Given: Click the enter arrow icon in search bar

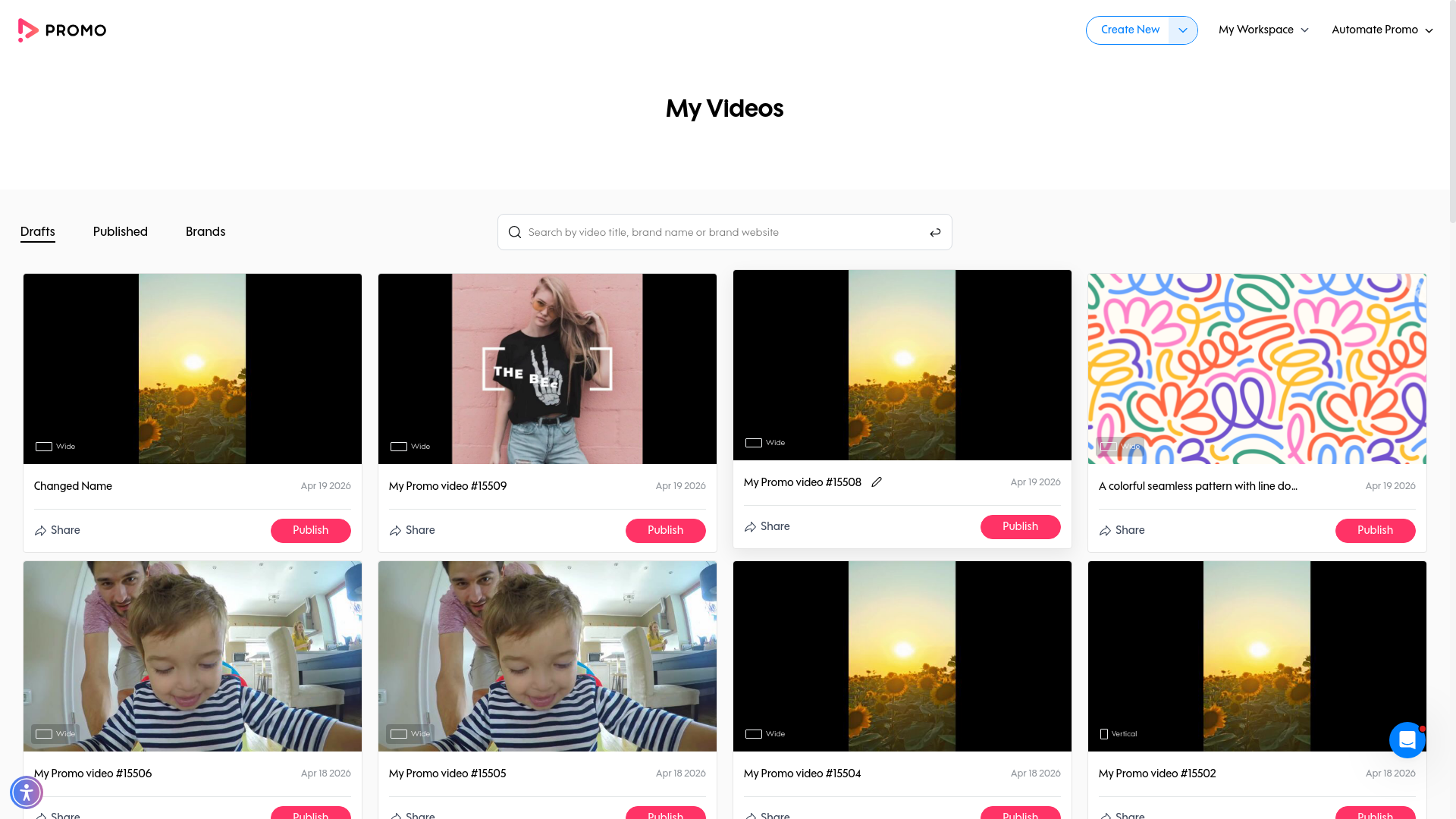Looking at the screenshot, I should click(935, 232).
